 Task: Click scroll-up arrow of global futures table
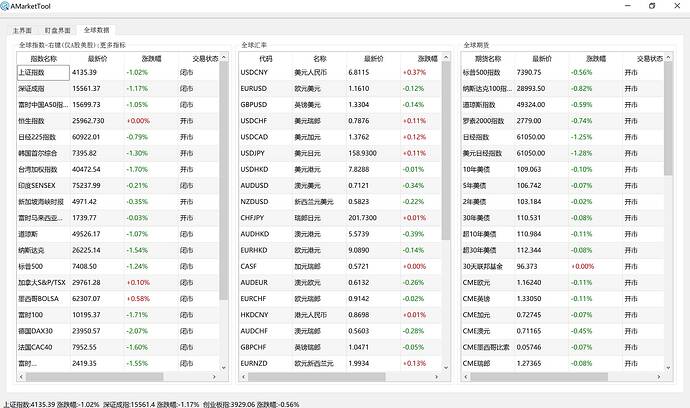668,57
